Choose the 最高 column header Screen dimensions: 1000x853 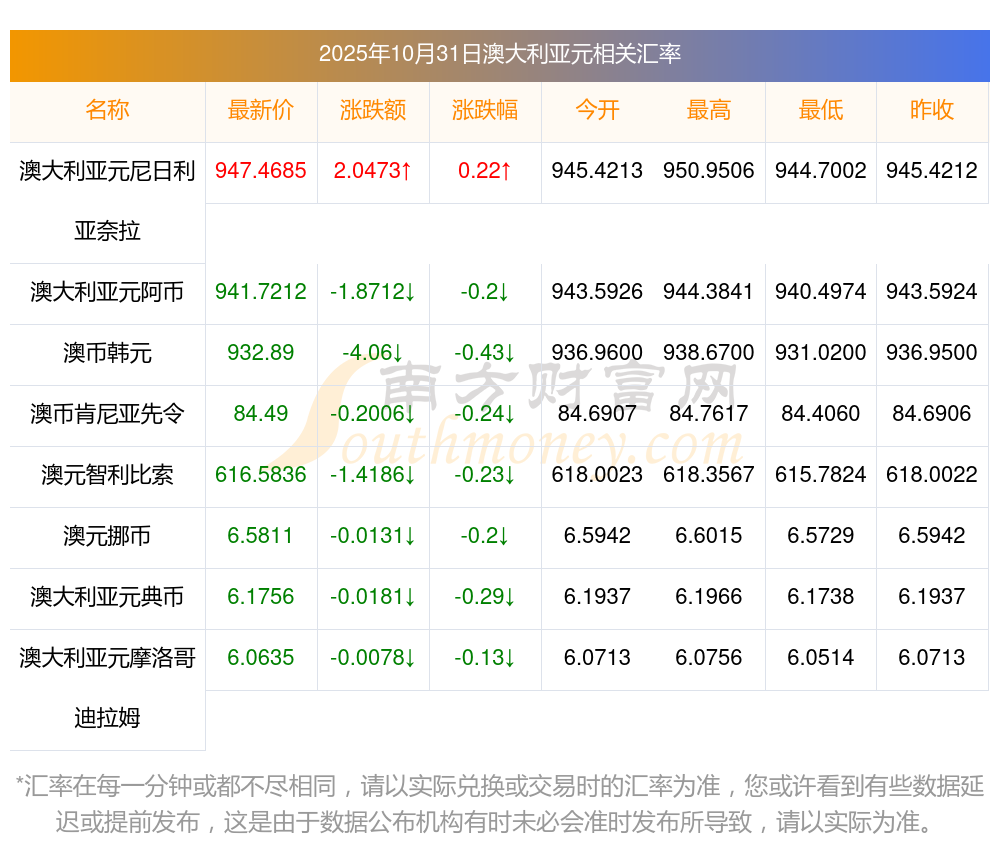(709, 110)
